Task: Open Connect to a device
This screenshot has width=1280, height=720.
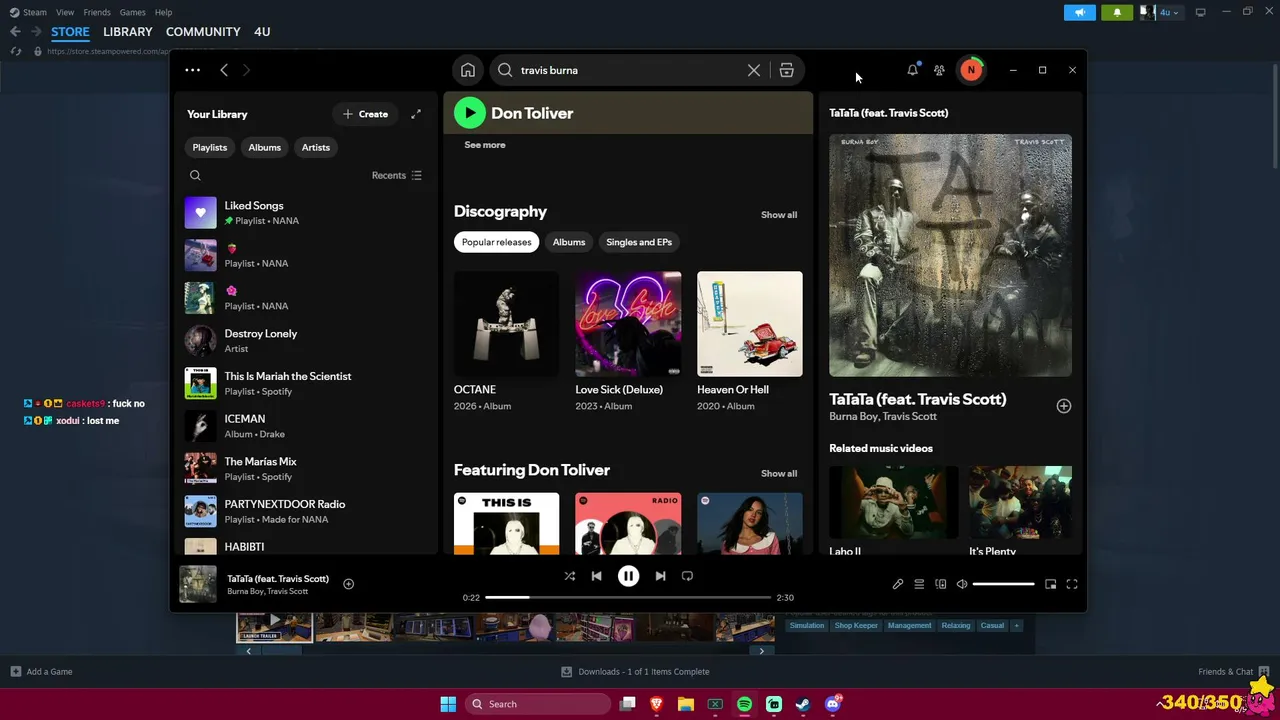Action: (x=941, y=584)
